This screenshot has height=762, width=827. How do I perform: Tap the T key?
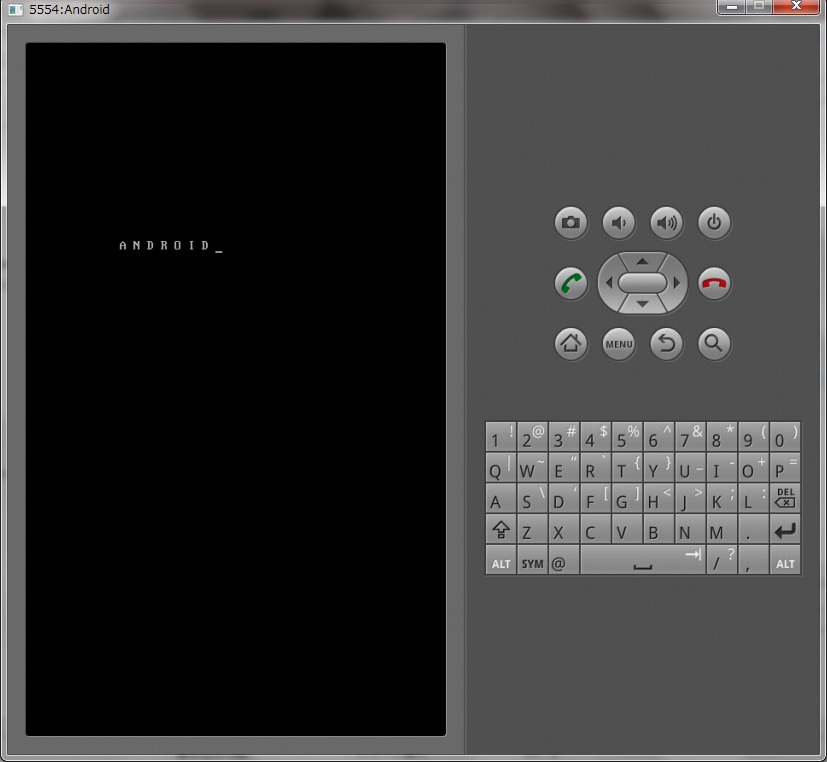point(627,467)
